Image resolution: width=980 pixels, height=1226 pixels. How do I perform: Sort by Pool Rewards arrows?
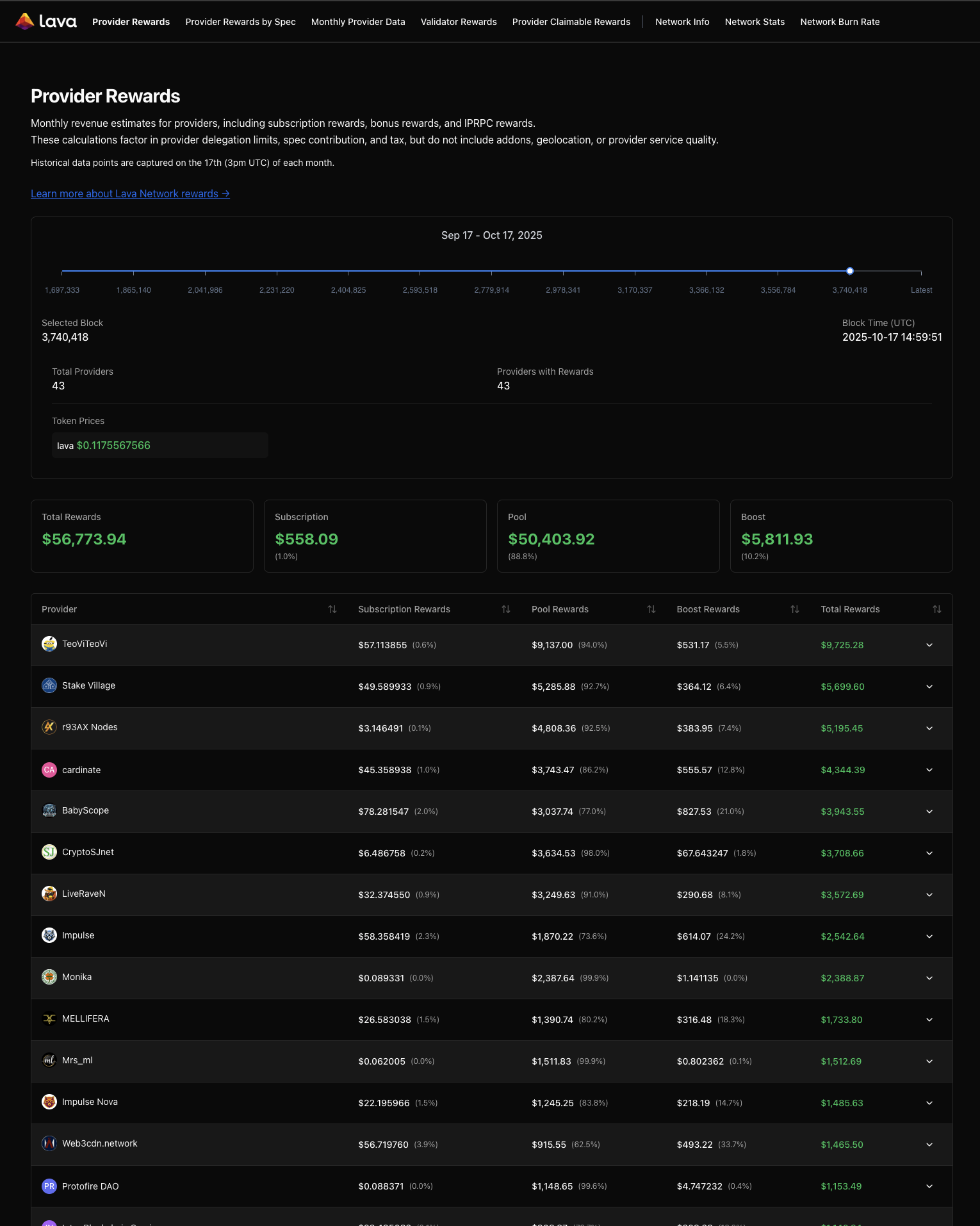pyautogui.click(x=651, y=609)
